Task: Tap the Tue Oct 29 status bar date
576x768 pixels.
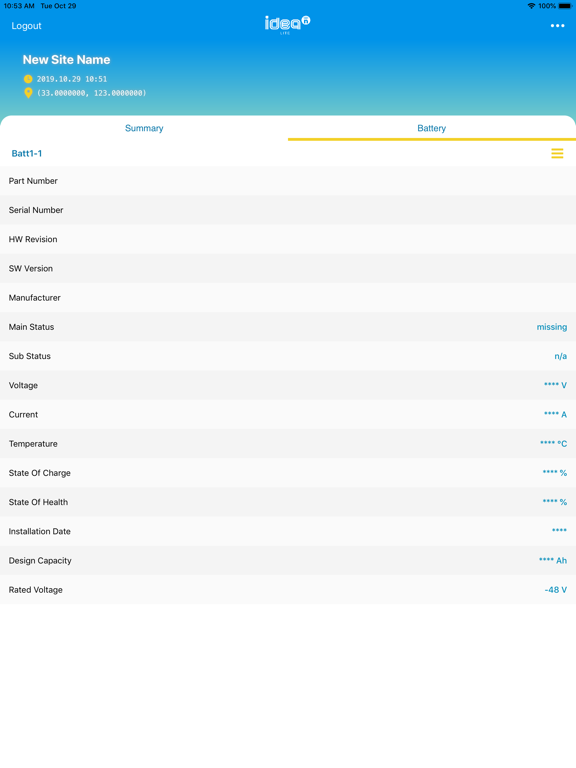Action: pos(58,6)
